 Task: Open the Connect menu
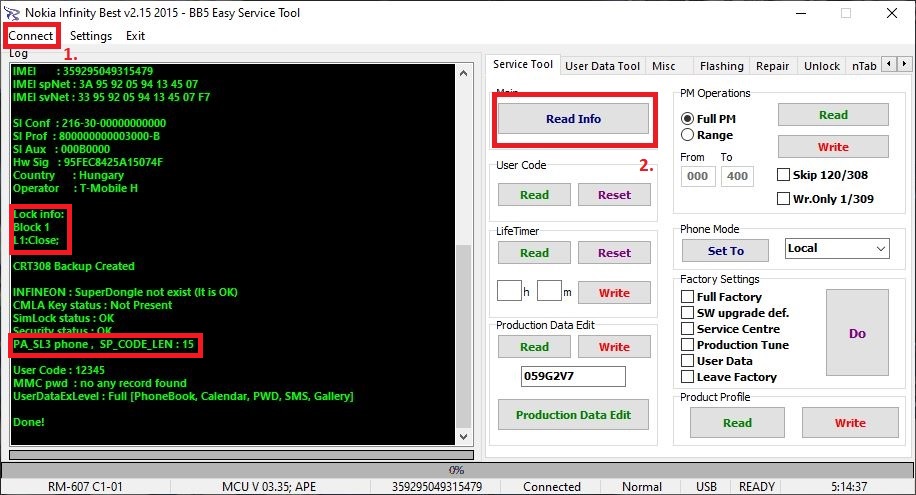pyautogui.click(x=30, y=36)
